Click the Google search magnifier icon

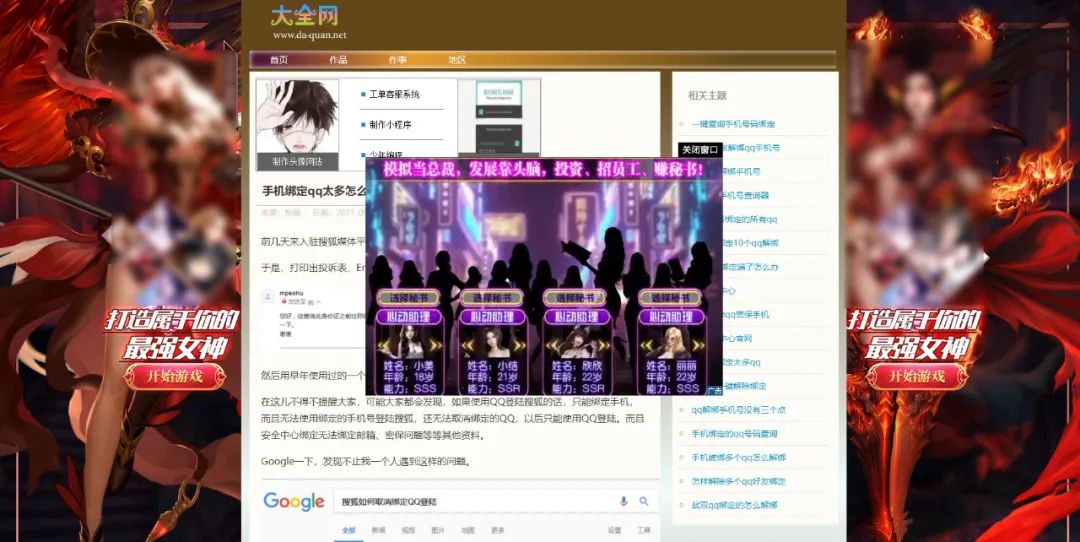coord(644,501)
